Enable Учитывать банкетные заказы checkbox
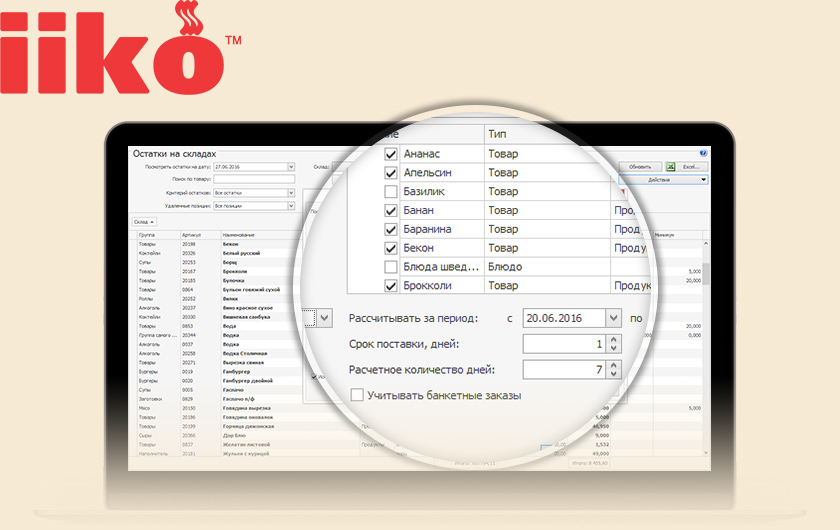Viewport: 840px width, 530px height. [357, 395]
